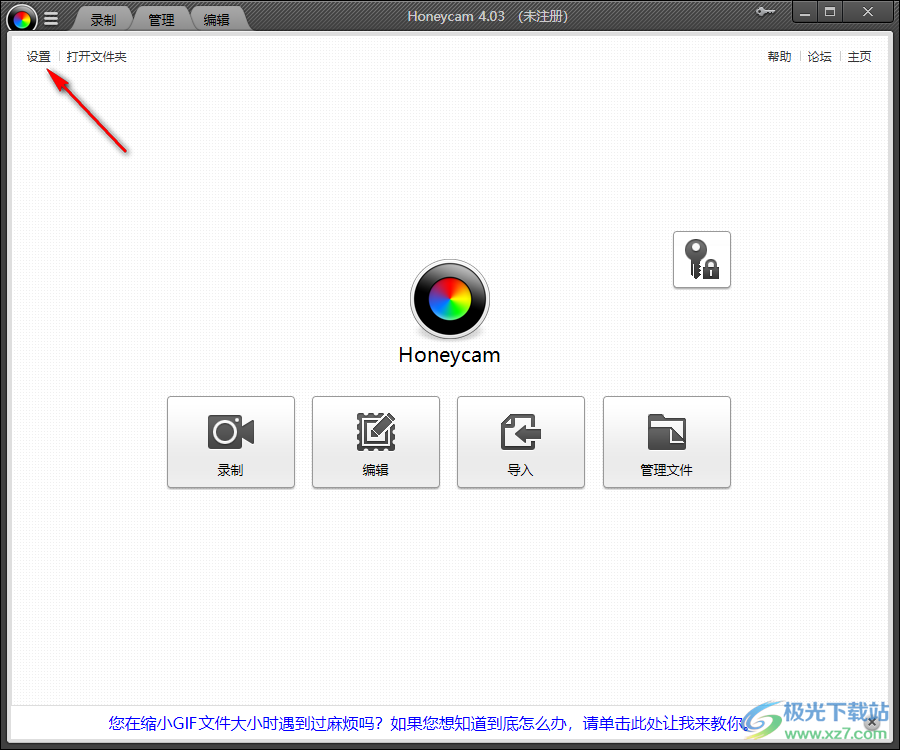Click the blue GIF size tip link
This screenshot has height=750, width=900.
point(428,723)
